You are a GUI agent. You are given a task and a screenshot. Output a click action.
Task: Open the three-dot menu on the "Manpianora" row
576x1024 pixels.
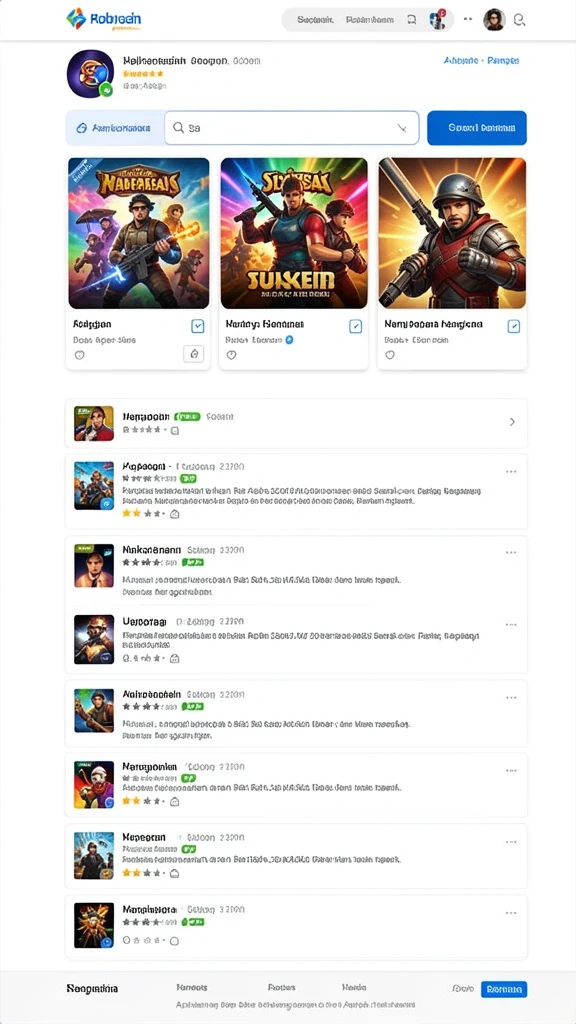point(511,913)
